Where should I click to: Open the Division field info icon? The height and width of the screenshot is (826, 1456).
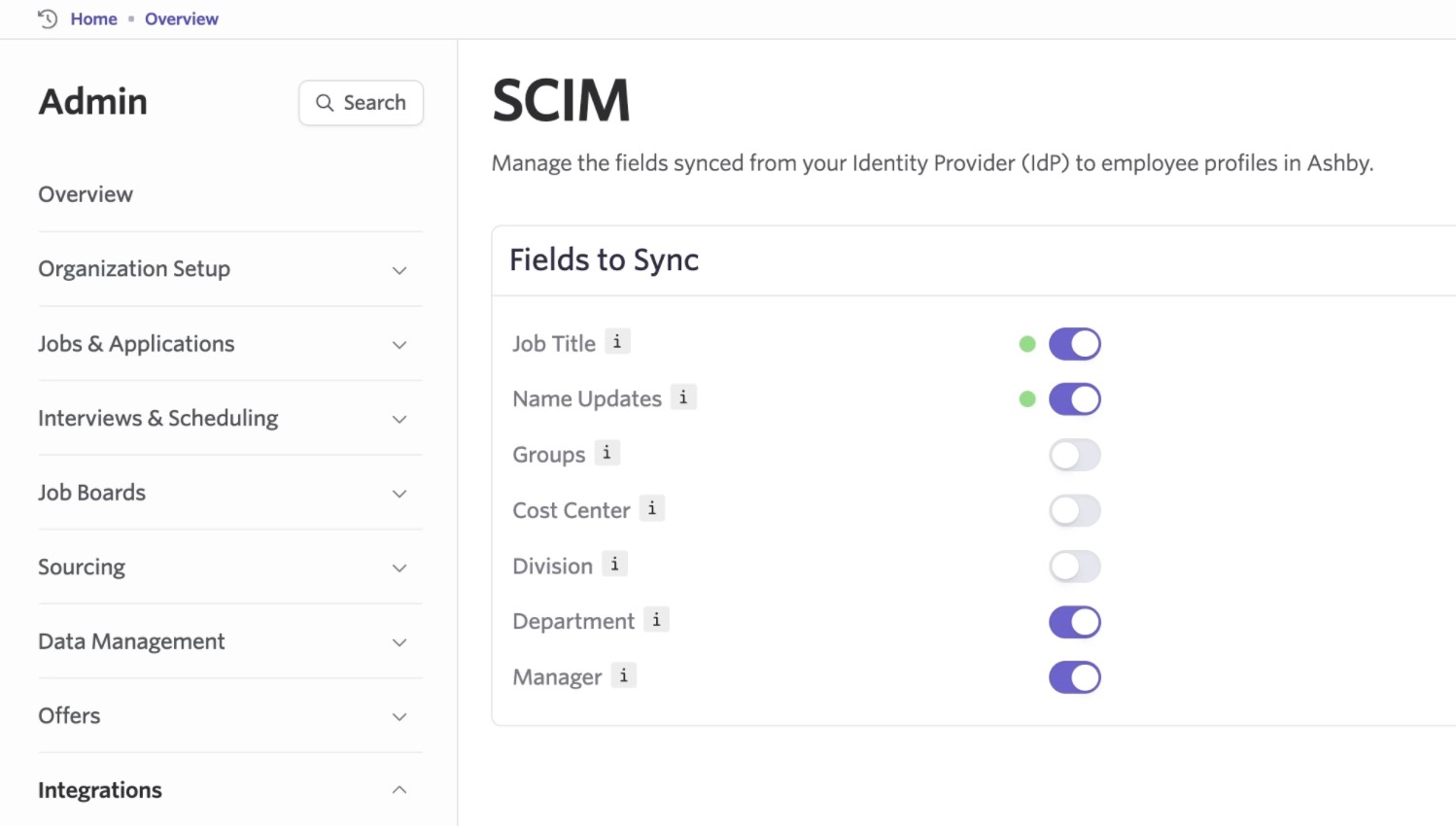pyautogui.click(x=614, y=565)
